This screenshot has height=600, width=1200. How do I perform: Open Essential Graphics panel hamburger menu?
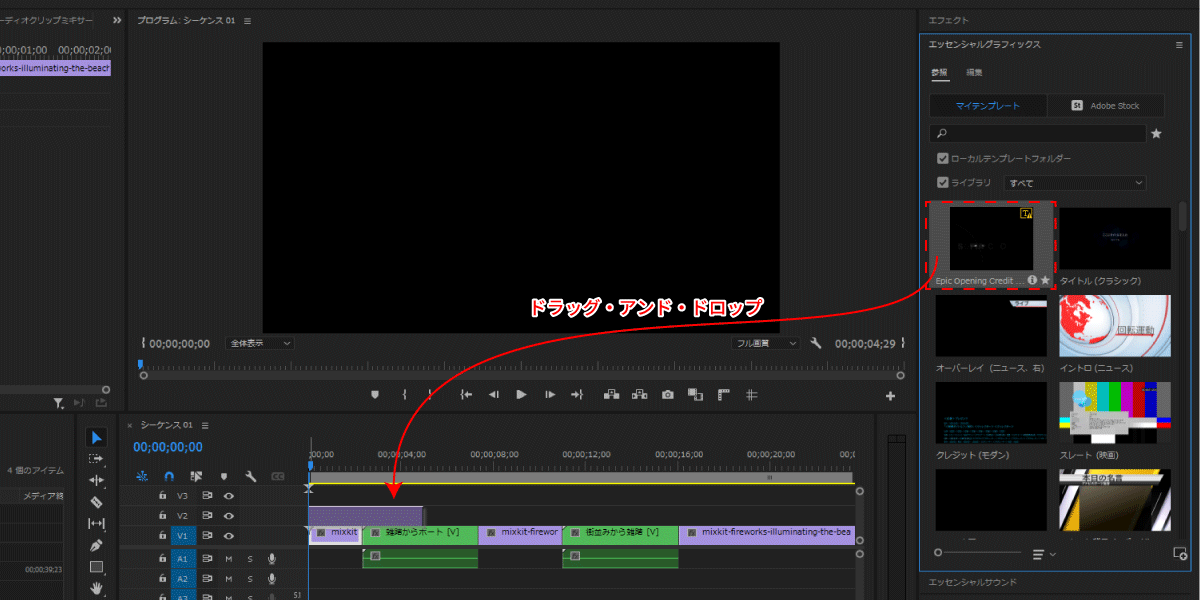tap(1179, 45)
